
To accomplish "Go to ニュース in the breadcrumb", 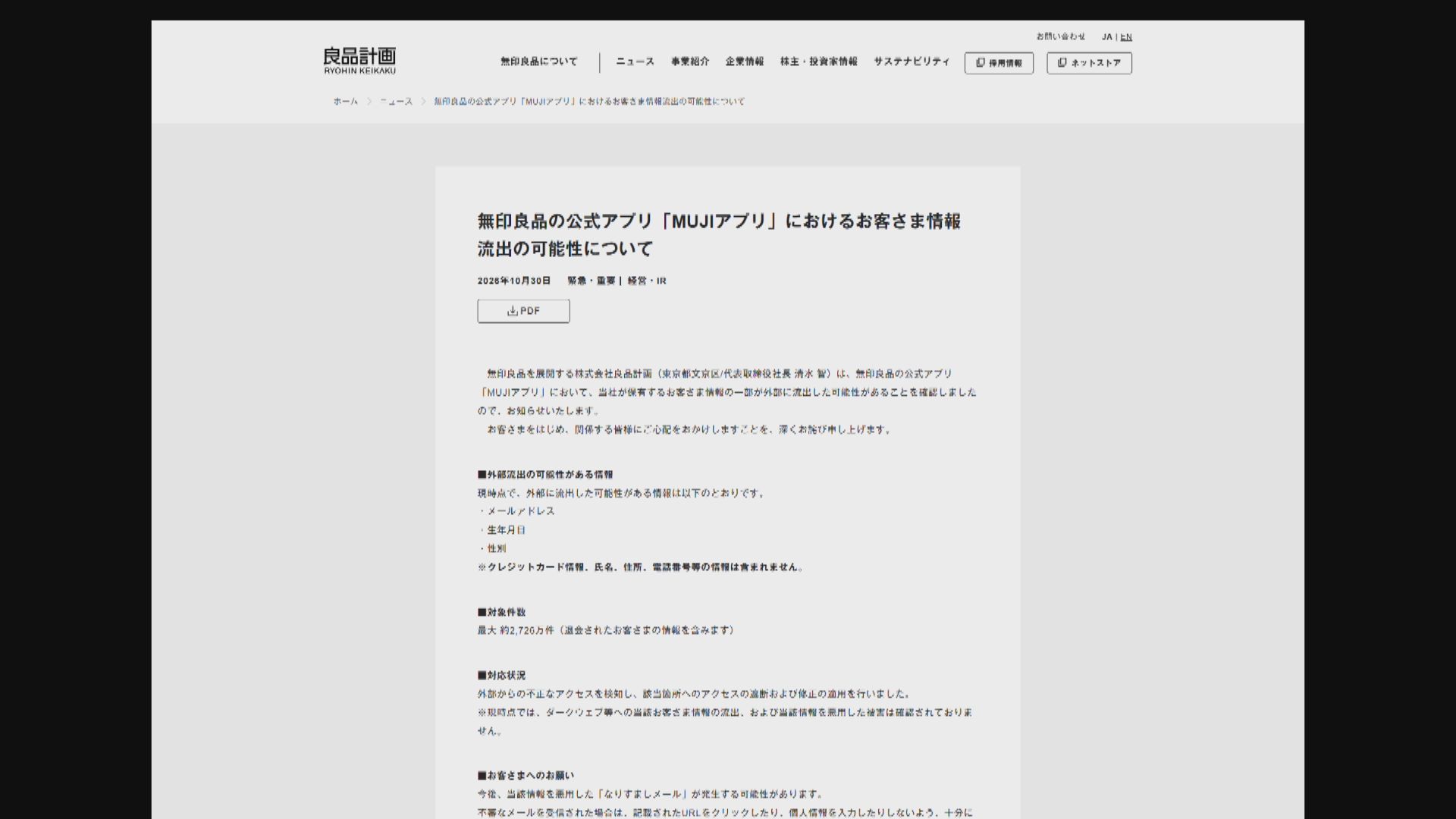I will [396, 101].
